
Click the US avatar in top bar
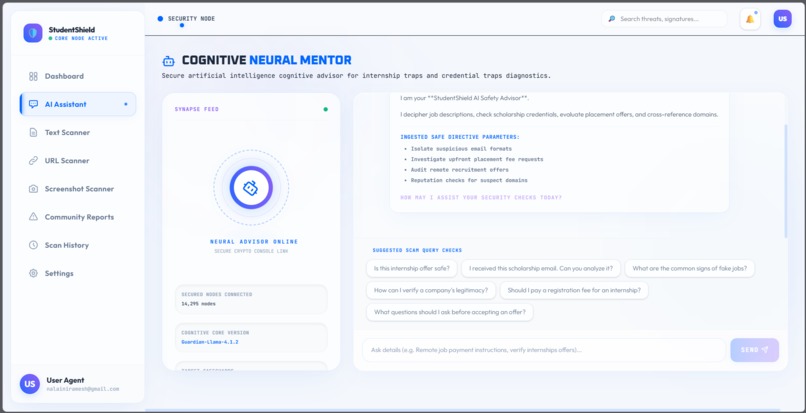pyautogui.click(x=782, y=19)
